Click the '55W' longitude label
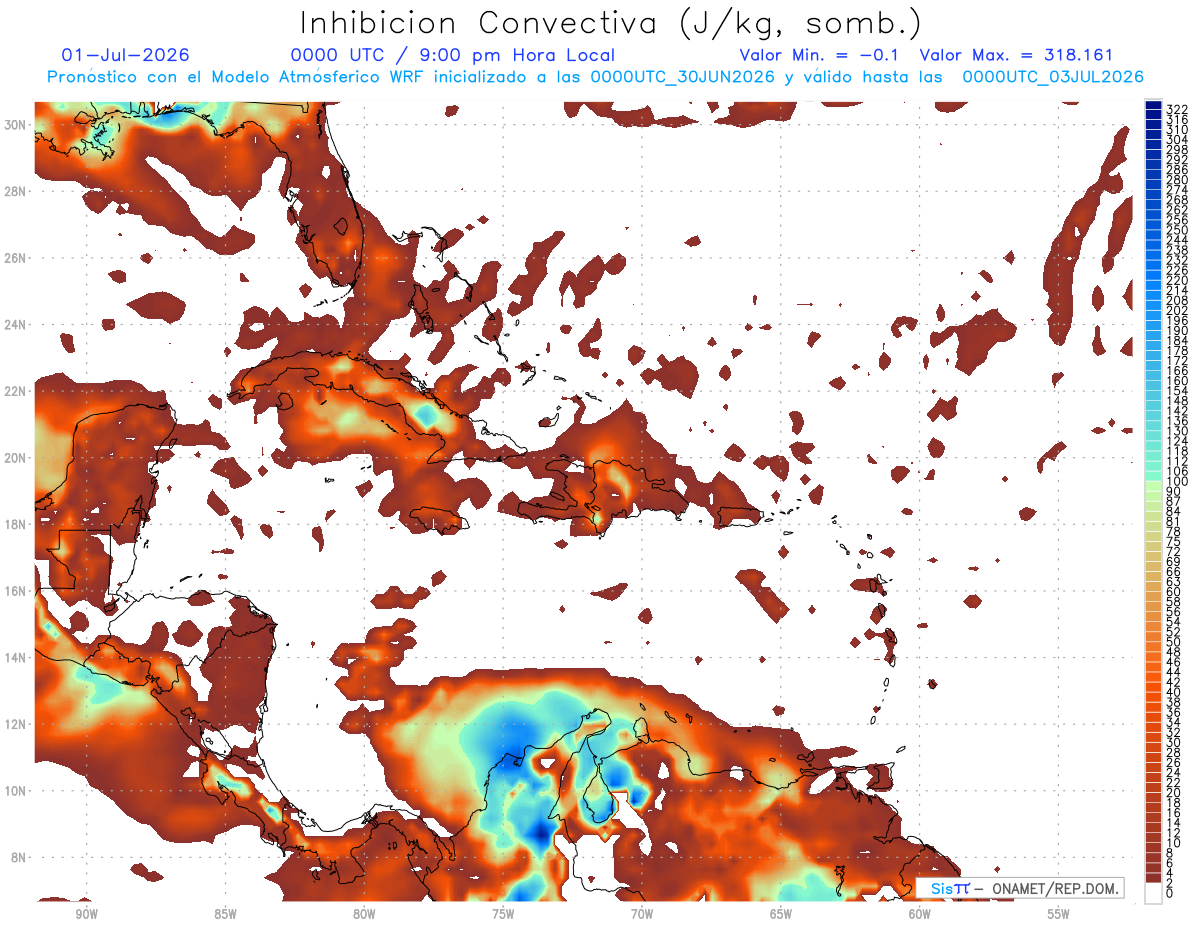The width and height of the screenshot is (1200, 927). coord(1059,914)
